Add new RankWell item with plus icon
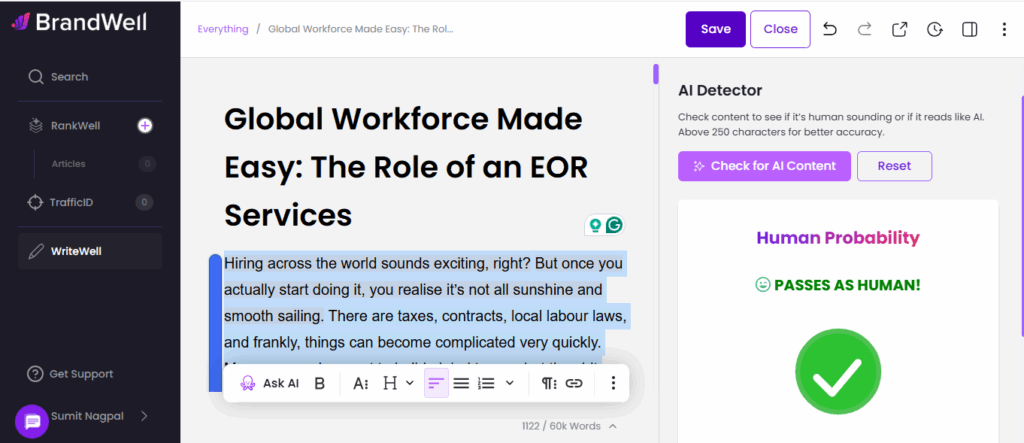The width and height of the screenshot is (1024, 443). click(145, 125)
